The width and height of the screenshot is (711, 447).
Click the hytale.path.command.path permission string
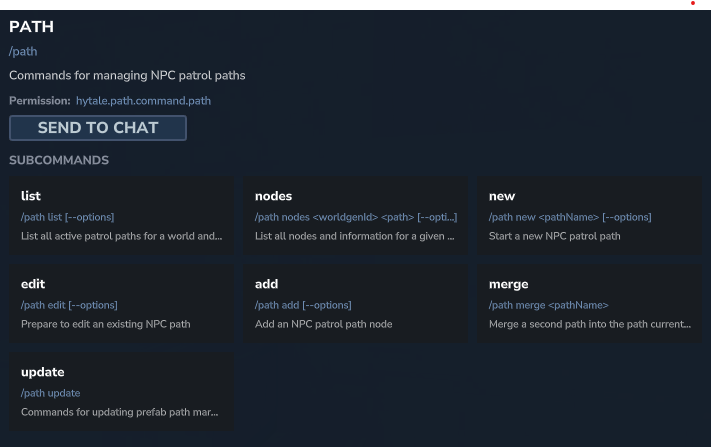[143, 101]
